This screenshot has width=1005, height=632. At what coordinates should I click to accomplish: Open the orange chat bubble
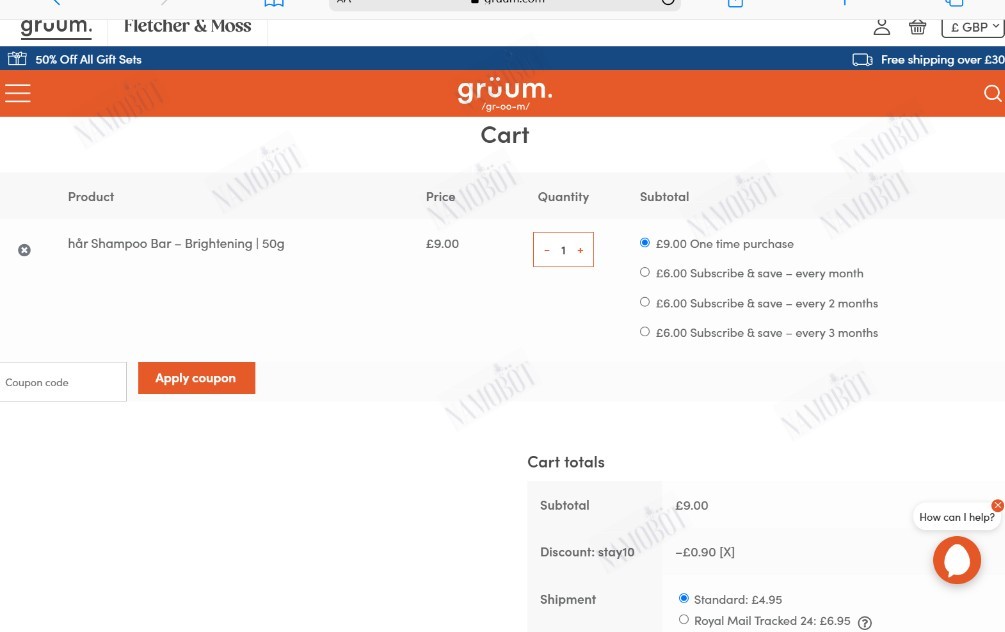(x=956, y=561)
